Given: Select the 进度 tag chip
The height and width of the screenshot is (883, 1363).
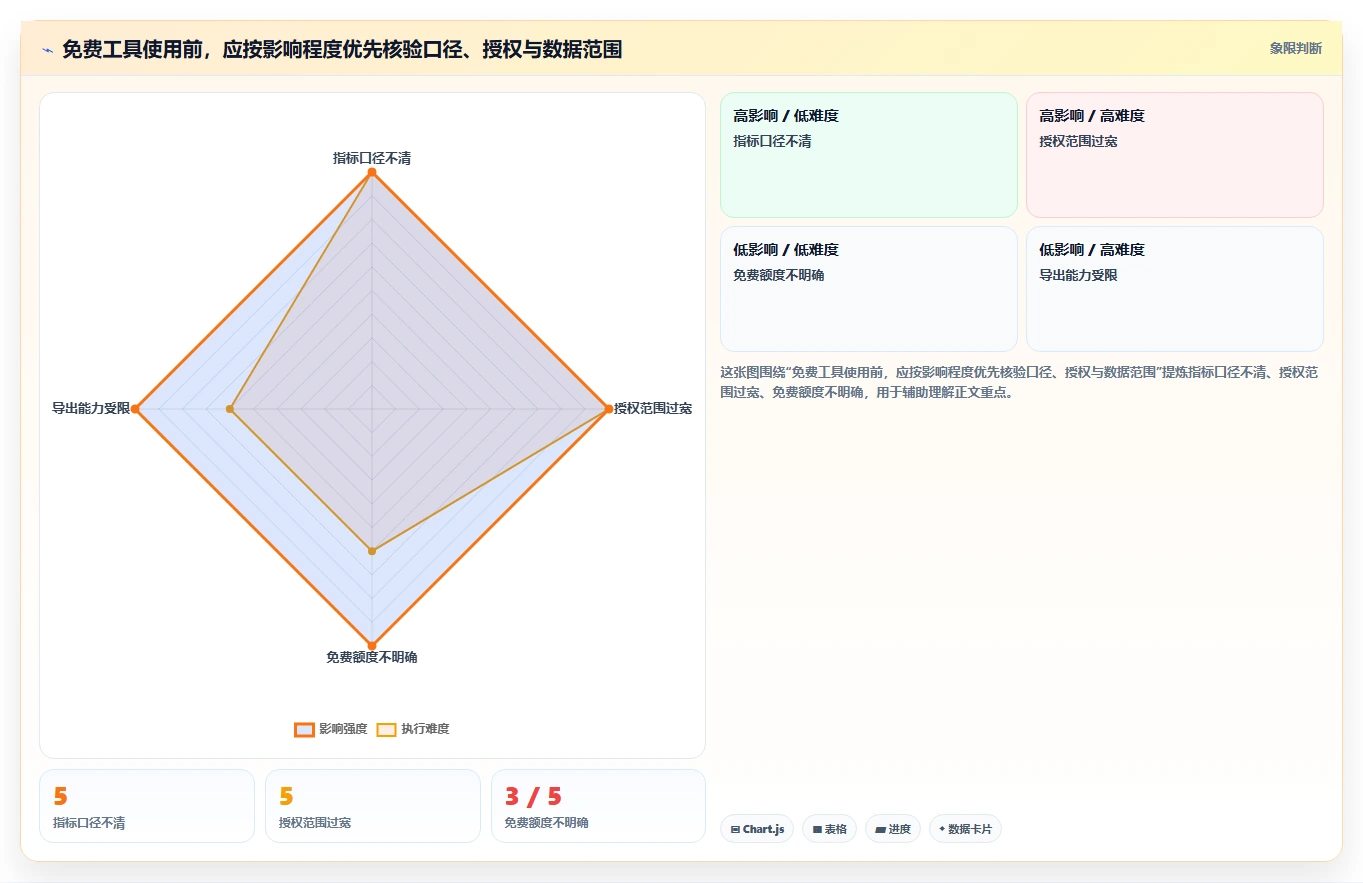Looking at the screenshot, I should coord(893,829).
